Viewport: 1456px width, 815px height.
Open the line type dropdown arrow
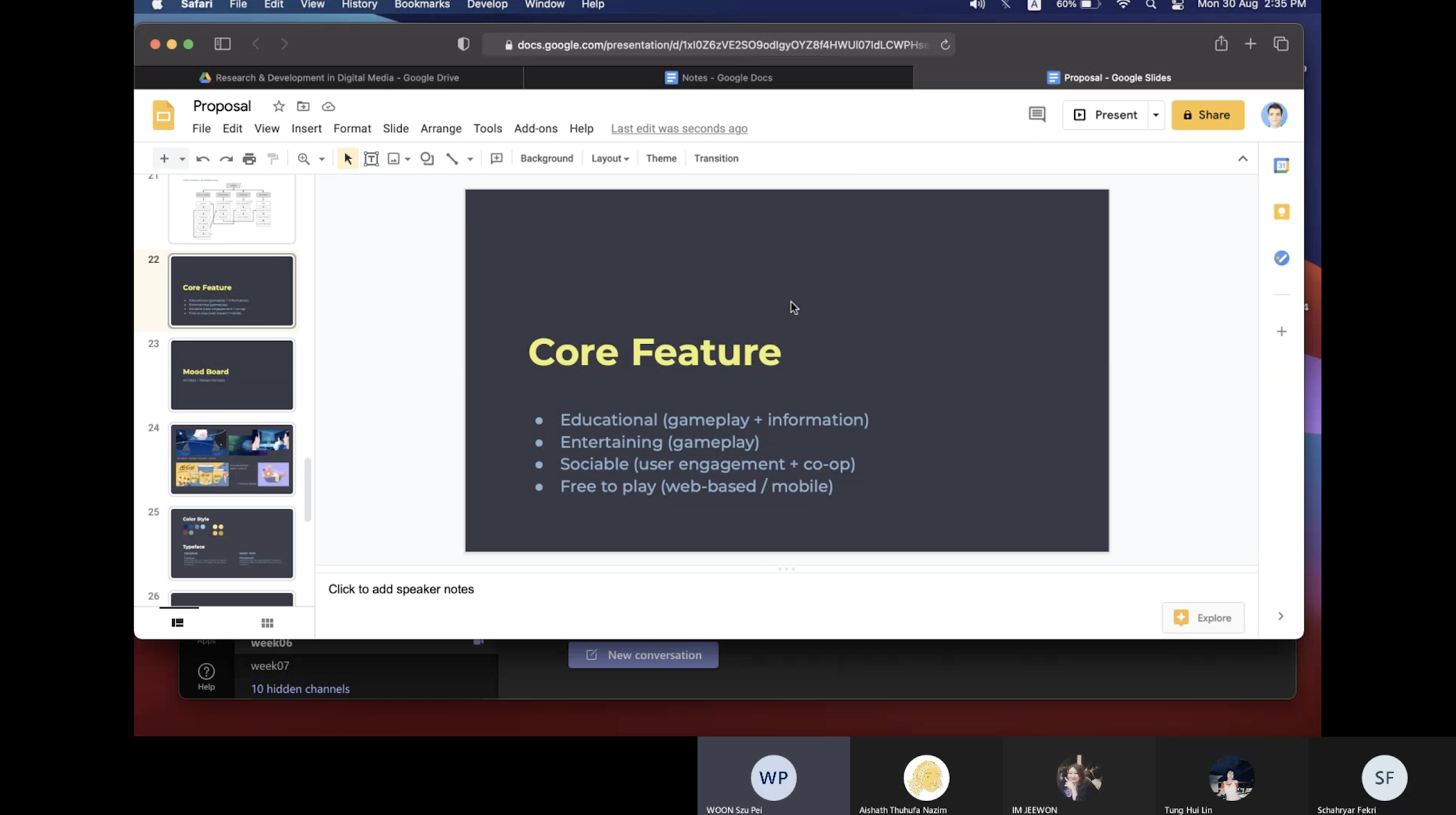[x=471, y=159]
